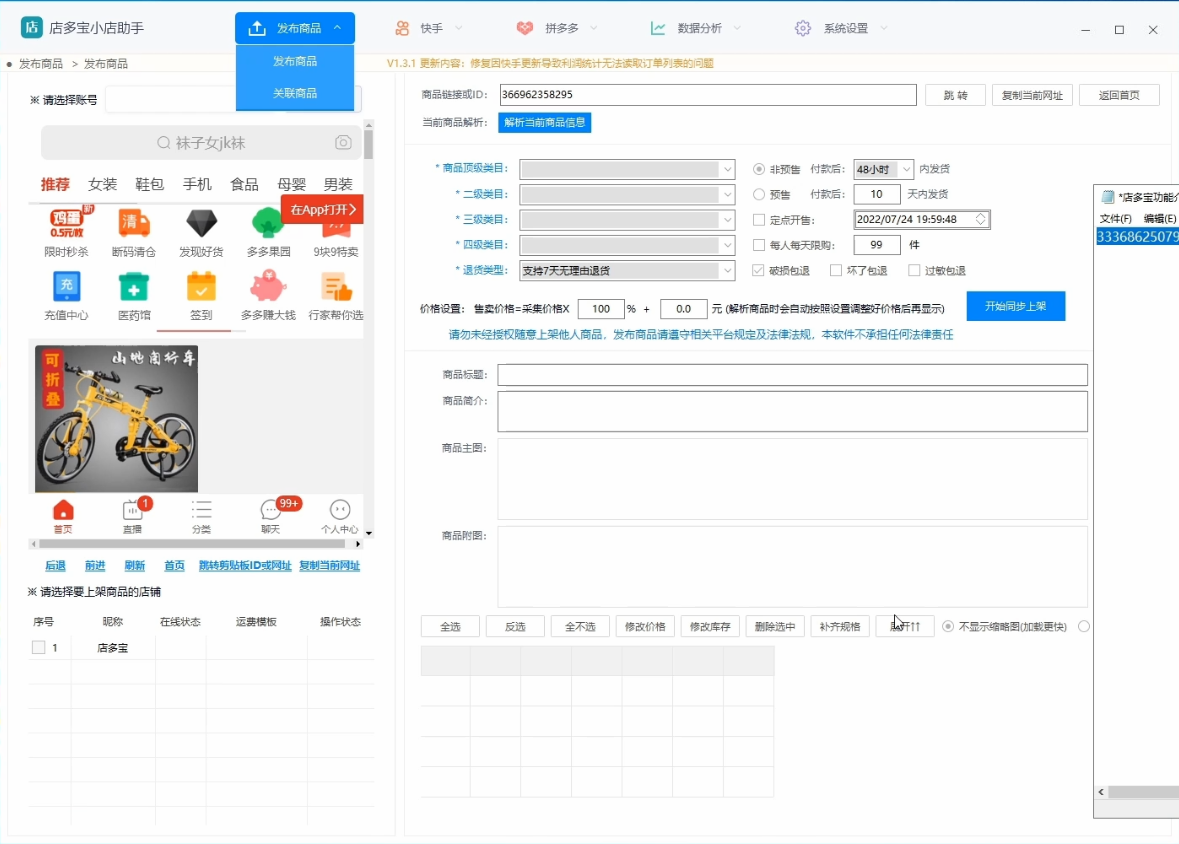Open 数据分析 via the chart icon
Viewport: 1179px width, 844px height.
661,28
